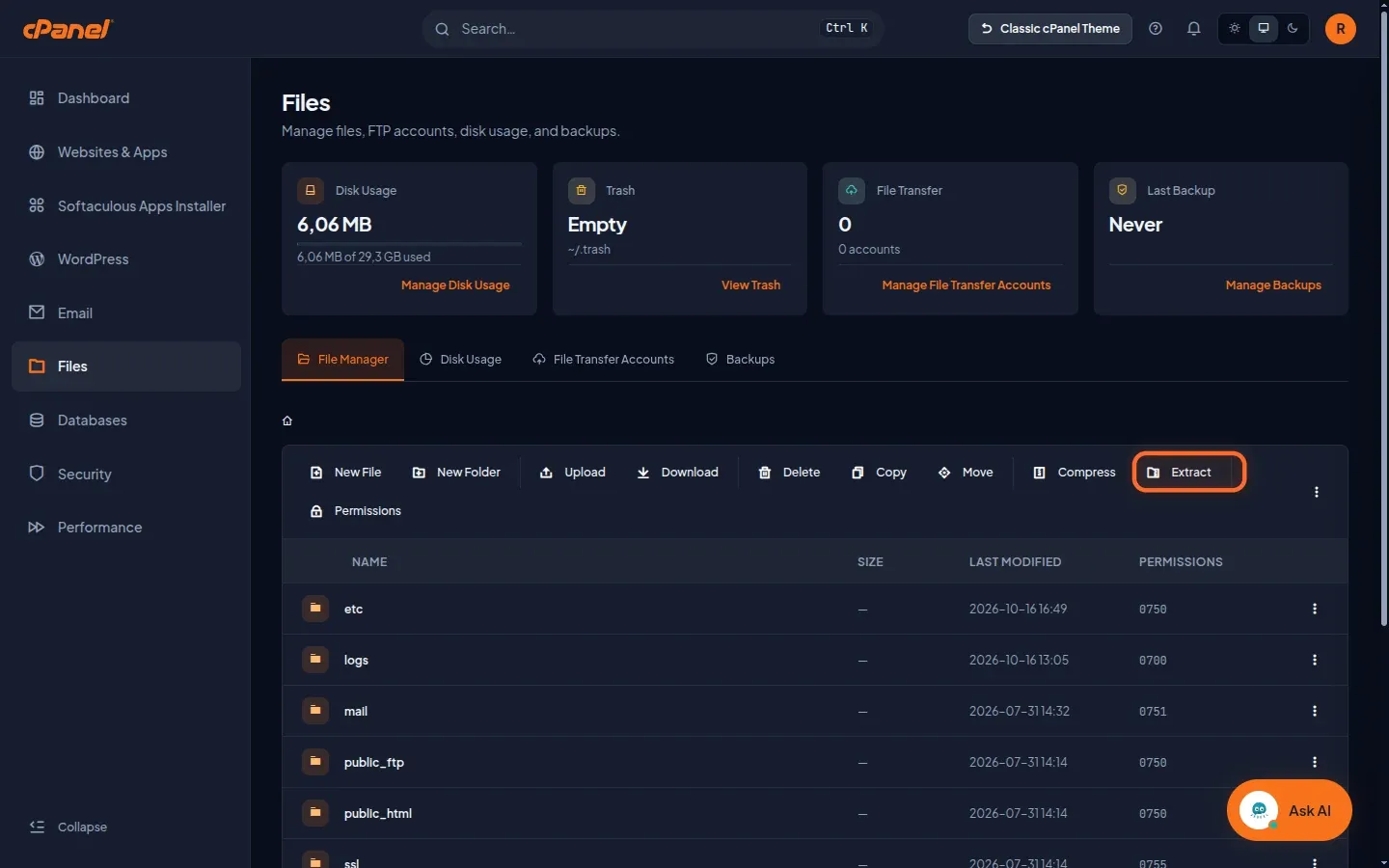The image size is (1389, 868).
Task: Click Delete in file toolbar
Action: click(x=790, y=473)
